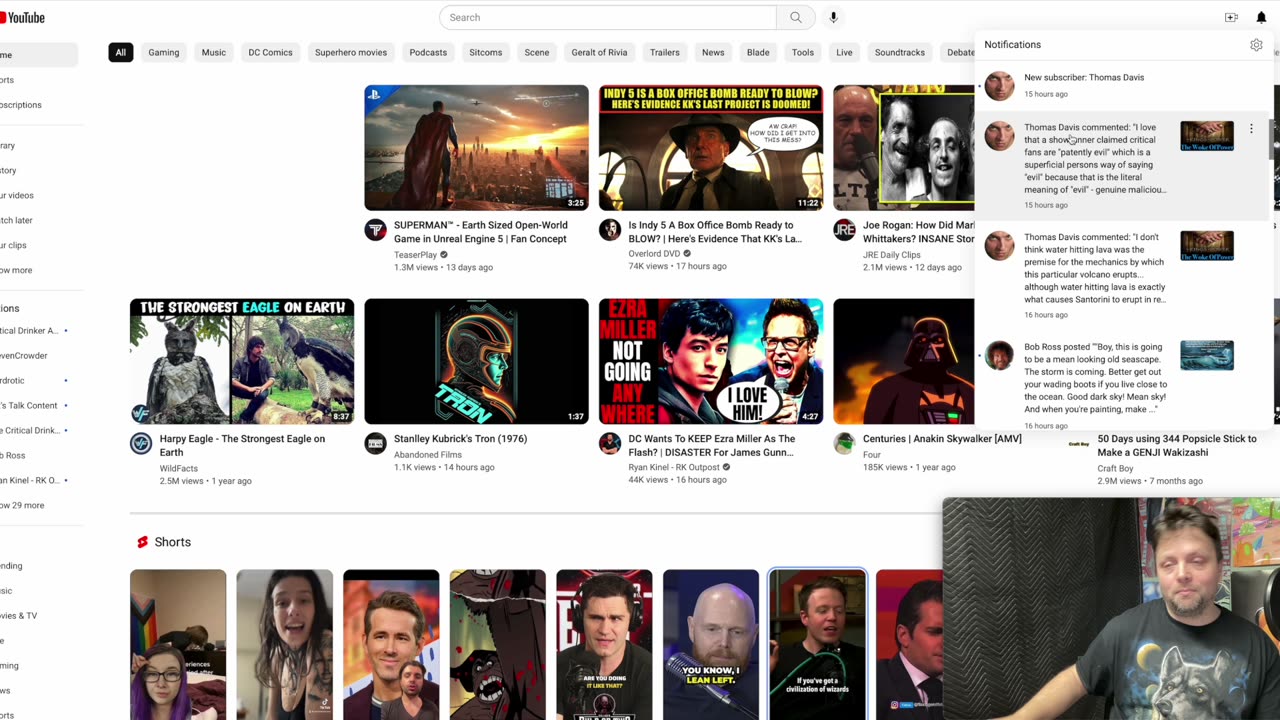Click Bob Ross avatar in notifications
This screenshot has height=720, width=1280.
tap(999, 355)
